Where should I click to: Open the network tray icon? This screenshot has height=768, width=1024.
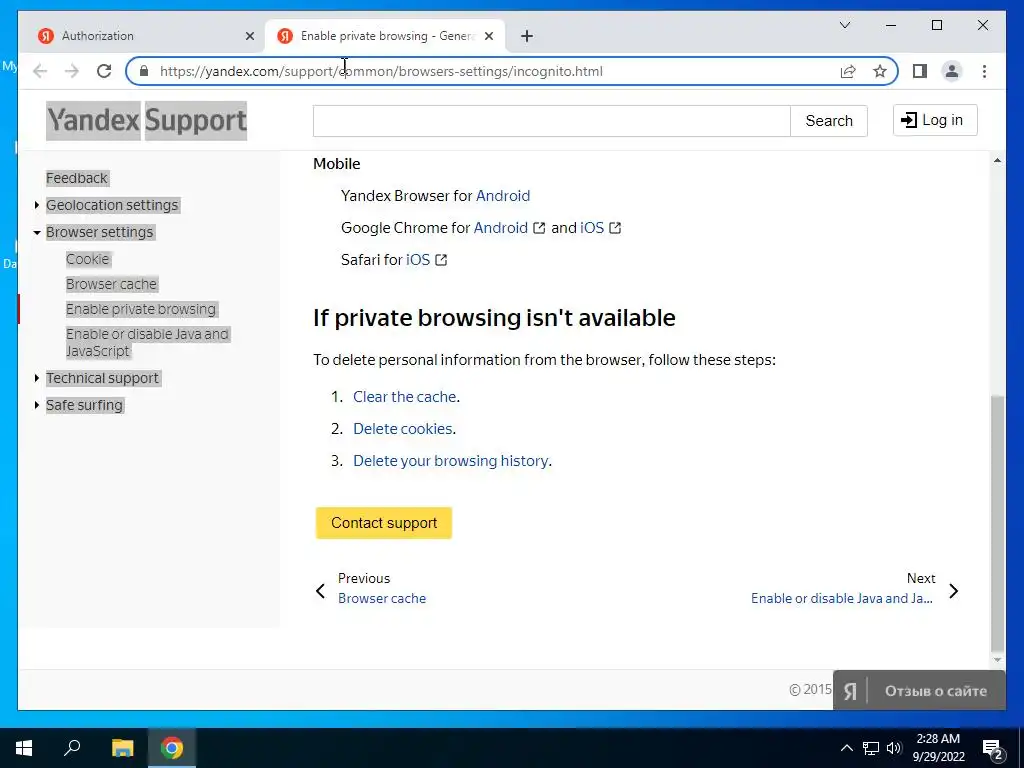871,748
